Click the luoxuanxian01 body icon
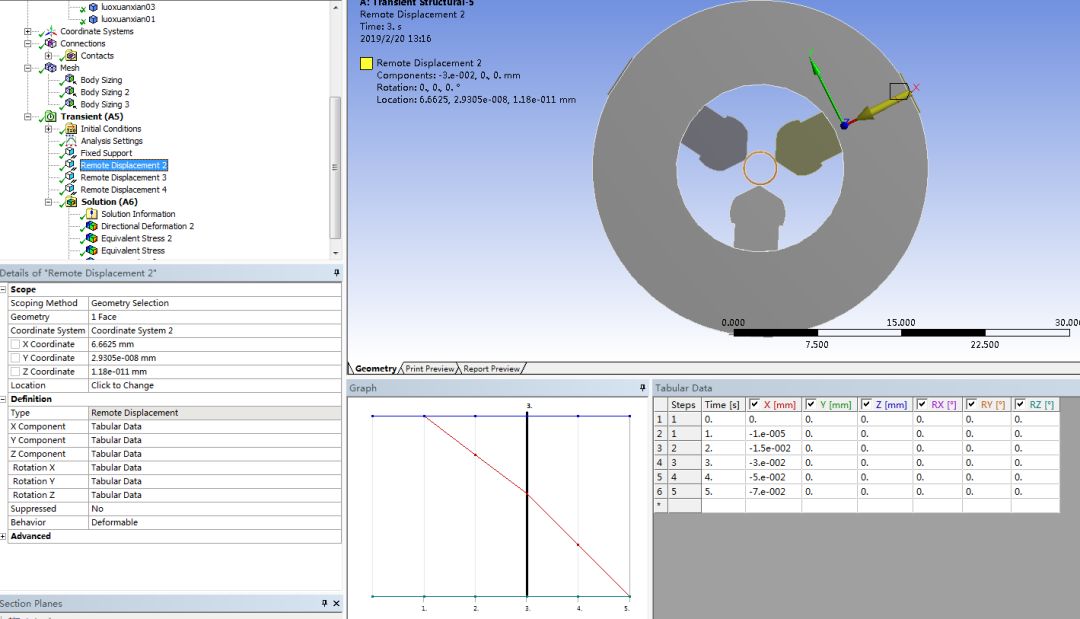The width and height of the screenshot is (1080, 619). (93, 19)
